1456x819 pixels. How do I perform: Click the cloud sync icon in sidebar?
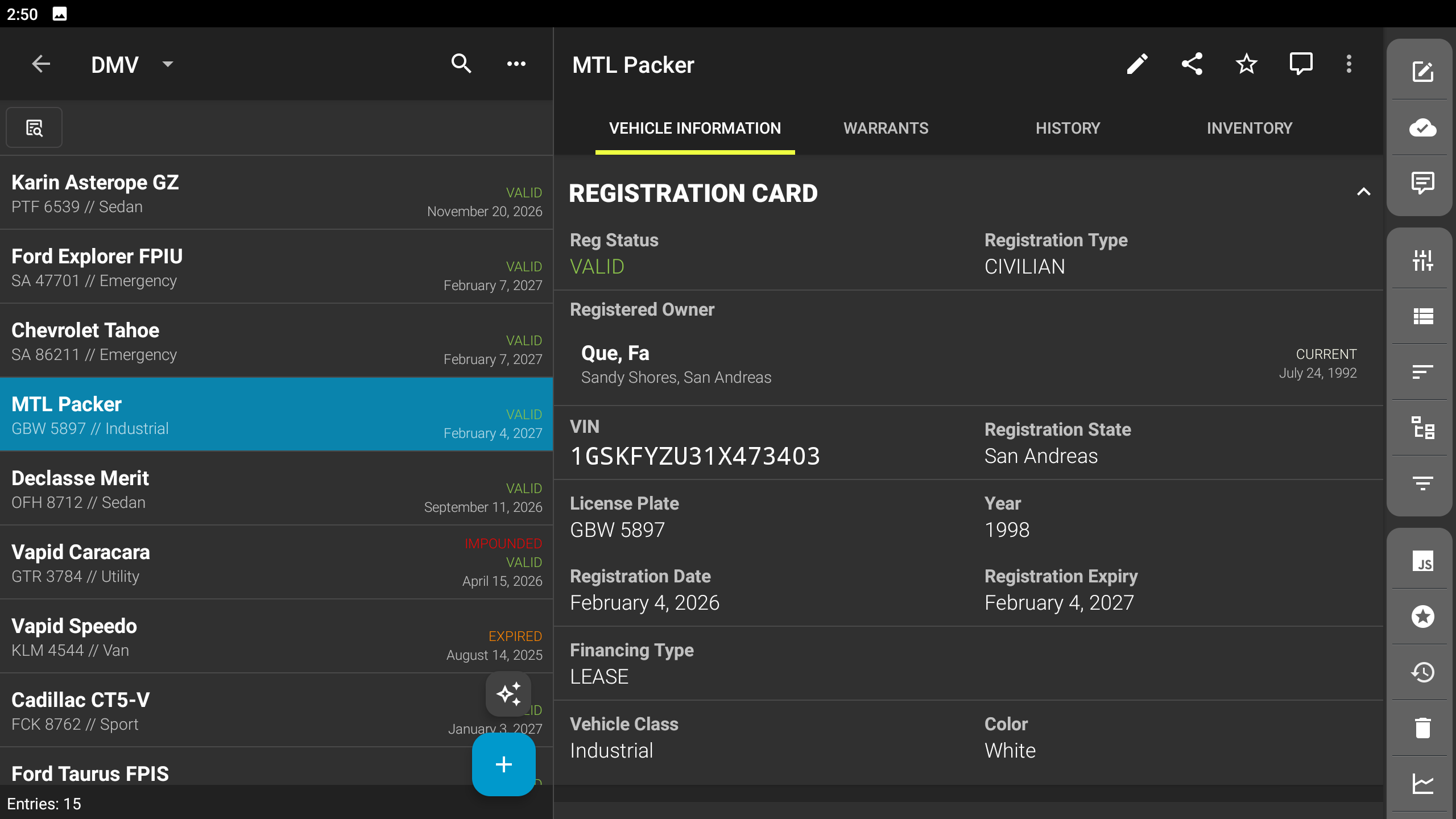(1422, 127)
